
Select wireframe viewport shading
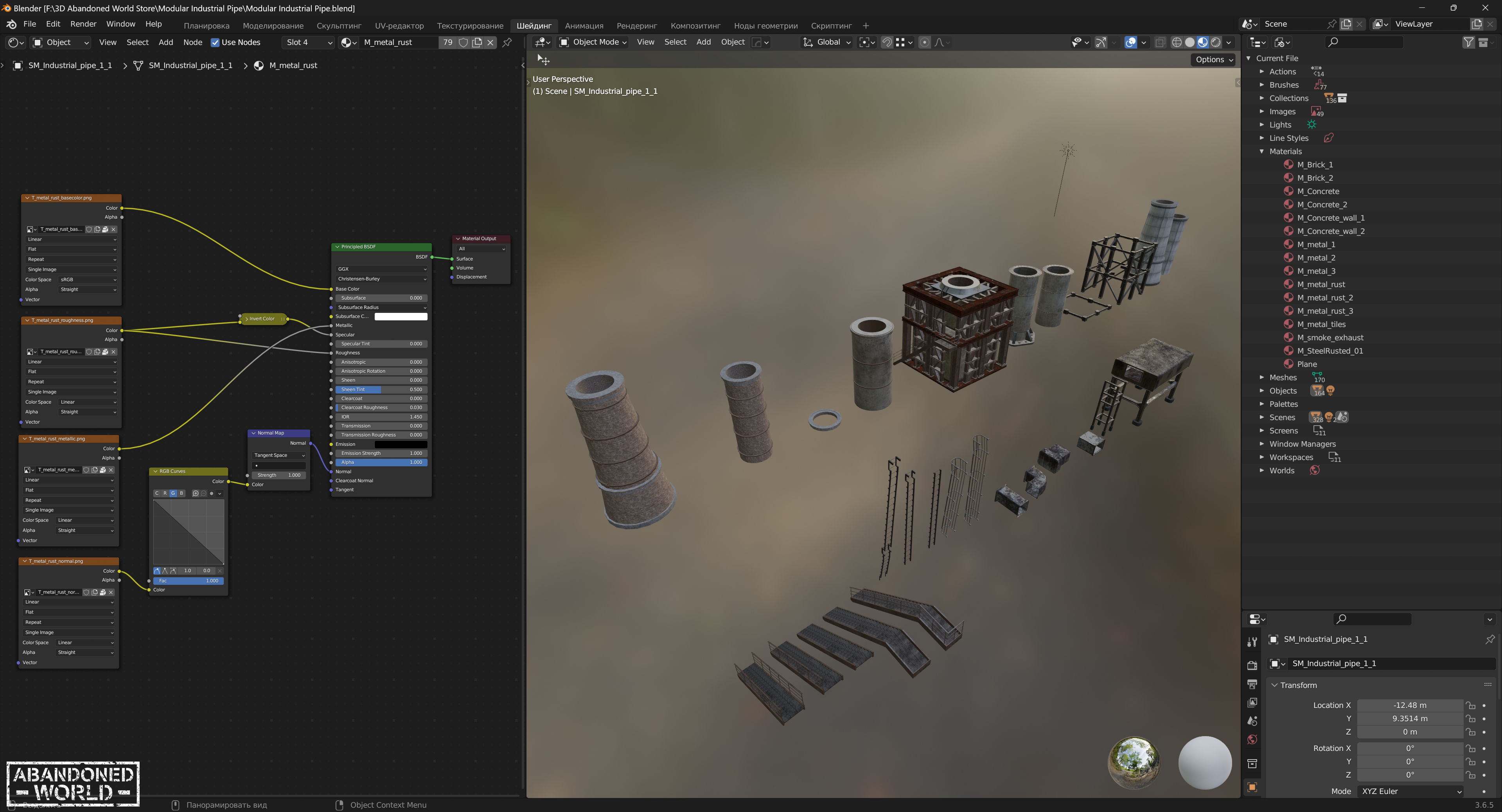[1177, 43]
